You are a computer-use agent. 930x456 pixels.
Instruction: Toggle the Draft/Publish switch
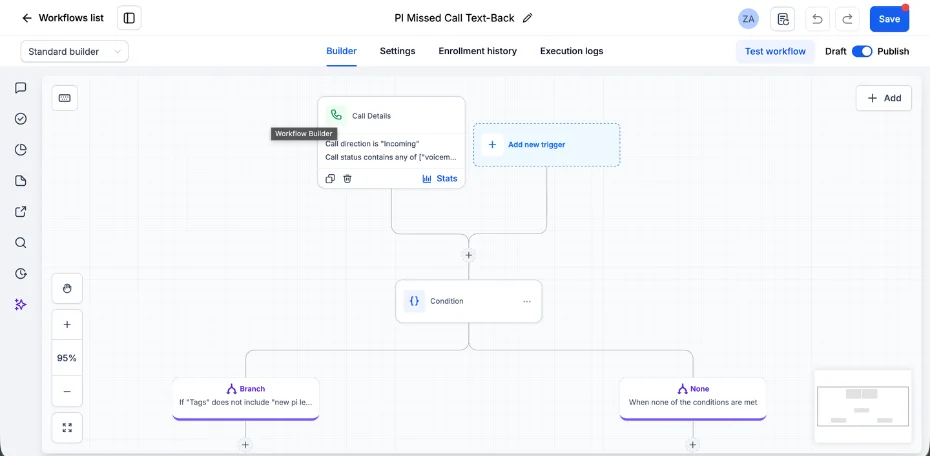coord(862,51)
